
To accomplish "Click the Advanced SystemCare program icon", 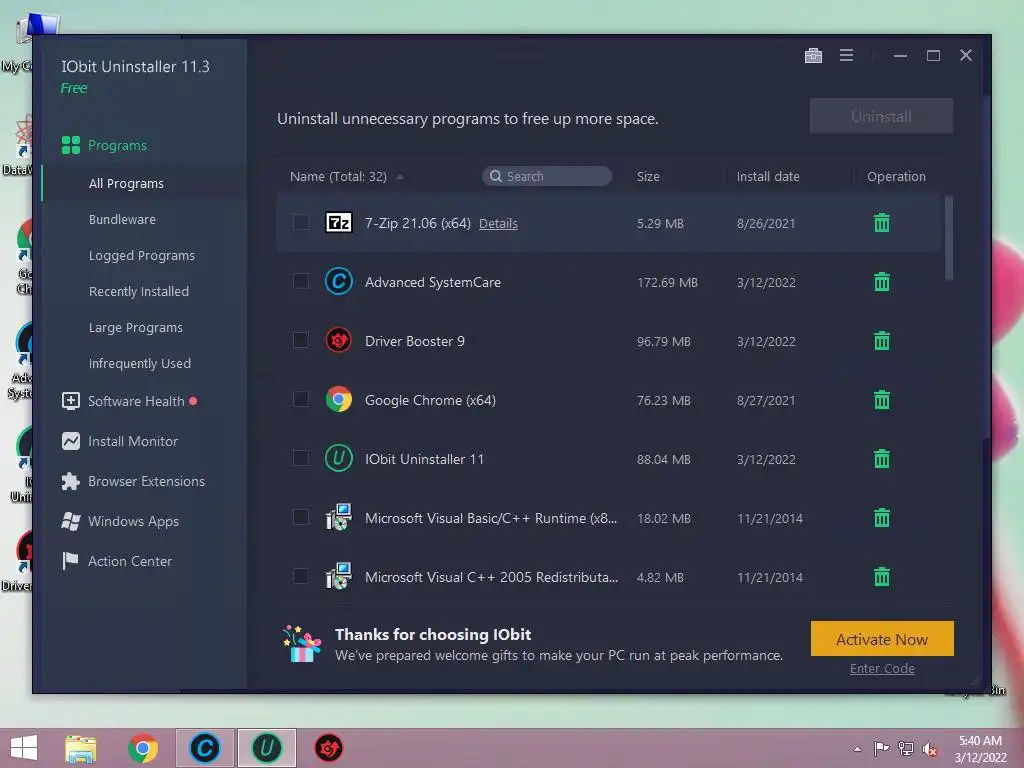I will tap(339, 281).
